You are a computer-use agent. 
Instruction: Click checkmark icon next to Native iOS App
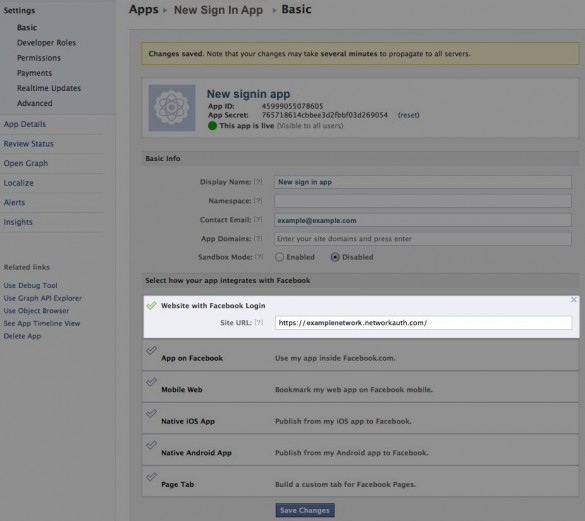151,414
